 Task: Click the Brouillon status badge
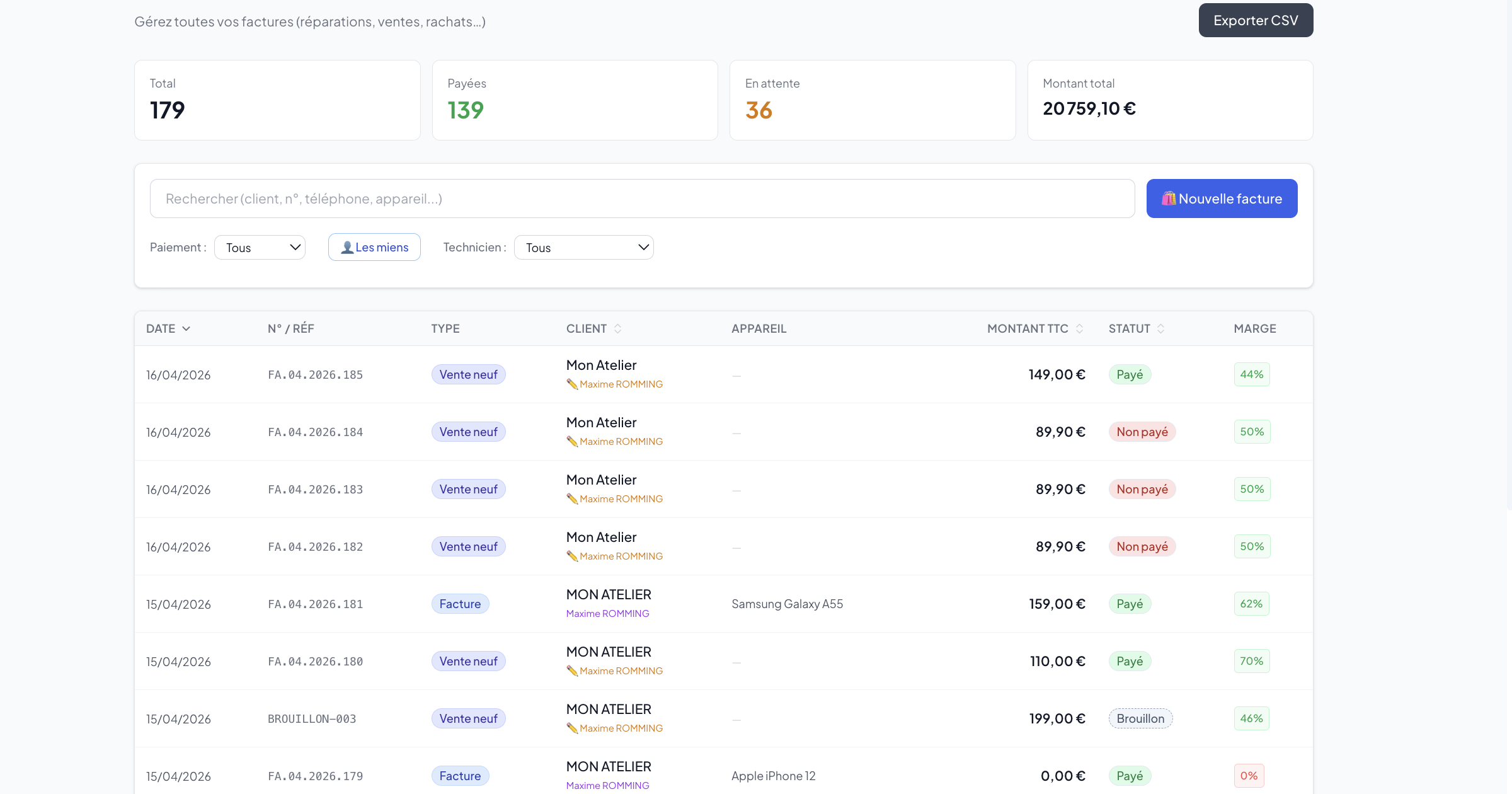pos(1140,718)
